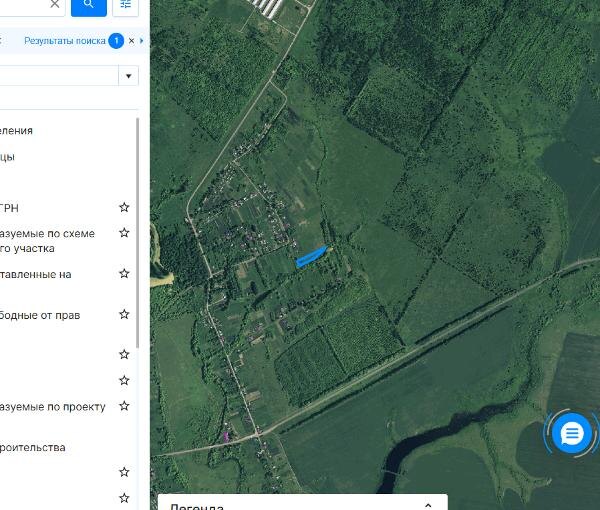Click the layer list vertical scrollbar
The width and height of the screenshot is (600, 510).
point(137,233)
